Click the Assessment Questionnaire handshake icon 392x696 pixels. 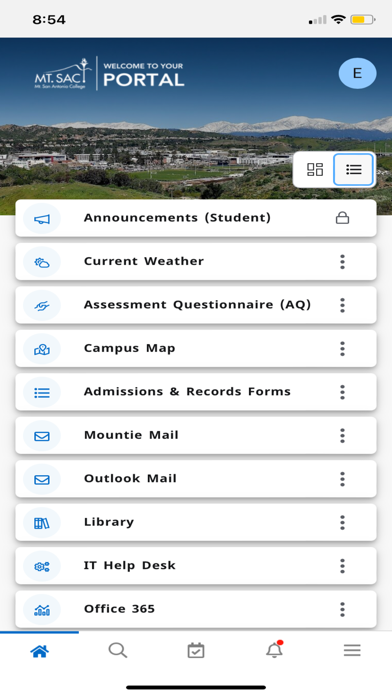tap(42, 305)
